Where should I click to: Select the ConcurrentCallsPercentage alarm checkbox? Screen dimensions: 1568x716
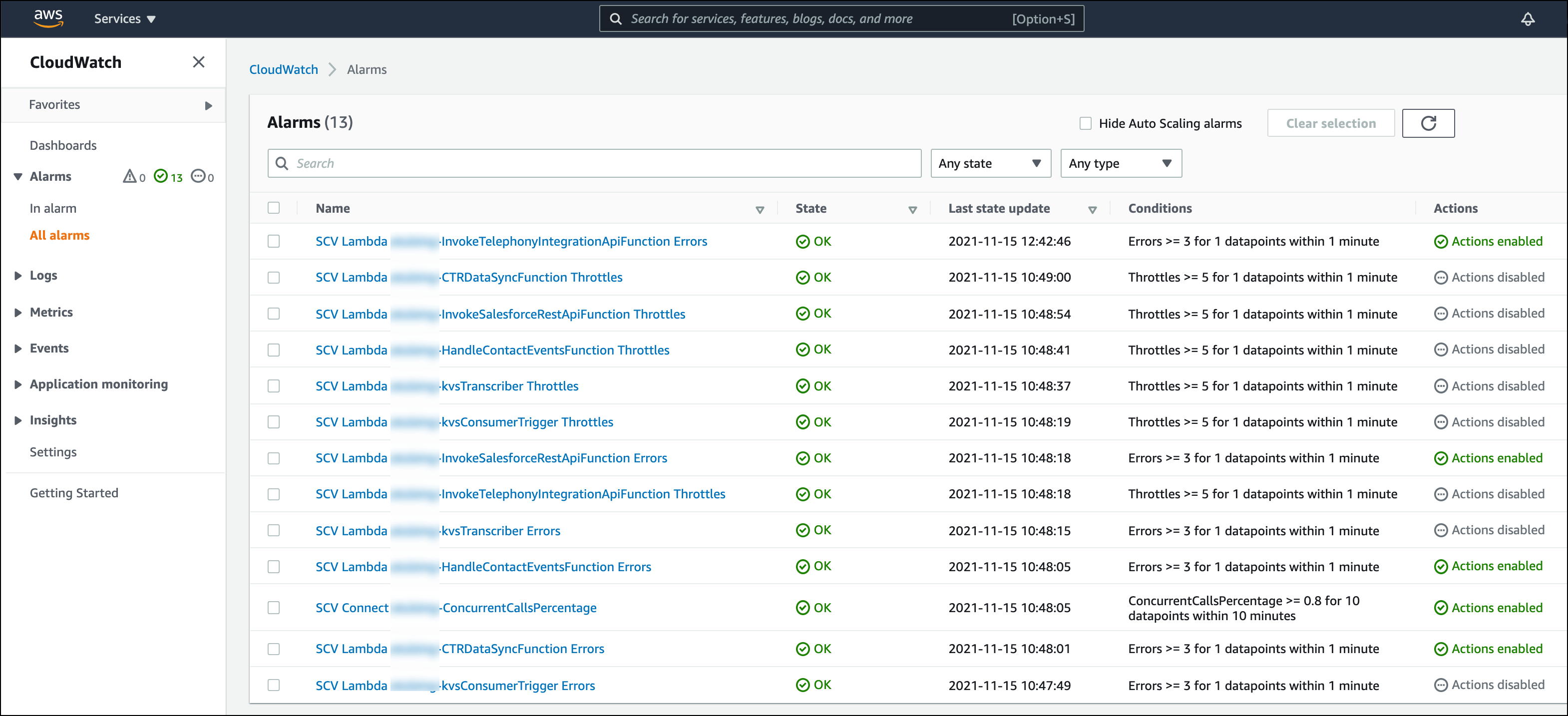pos(274,608)
